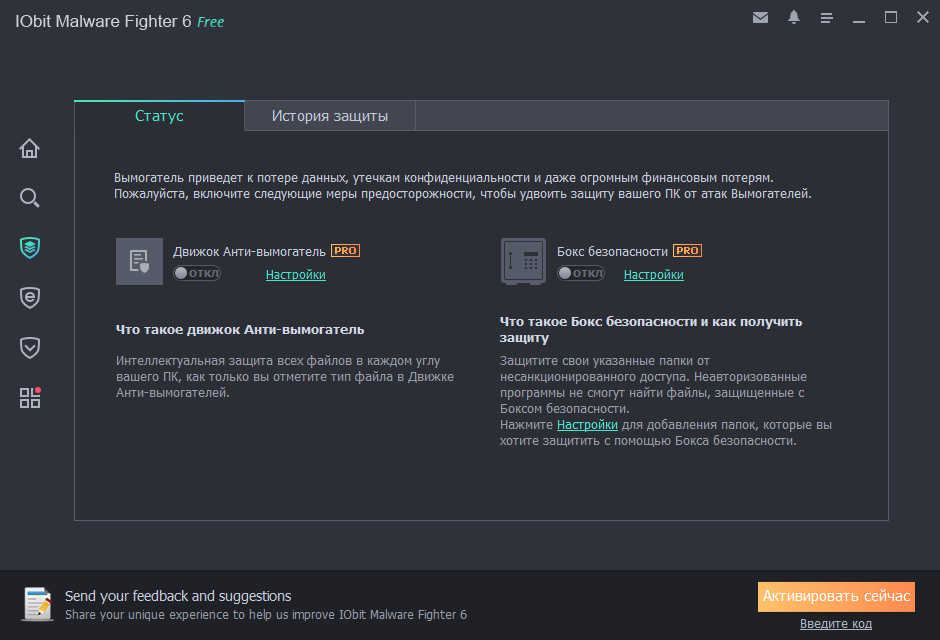Open Настройки for Бокс безопасности
This screenshot has width=940, height=640.
click(653, 274)
